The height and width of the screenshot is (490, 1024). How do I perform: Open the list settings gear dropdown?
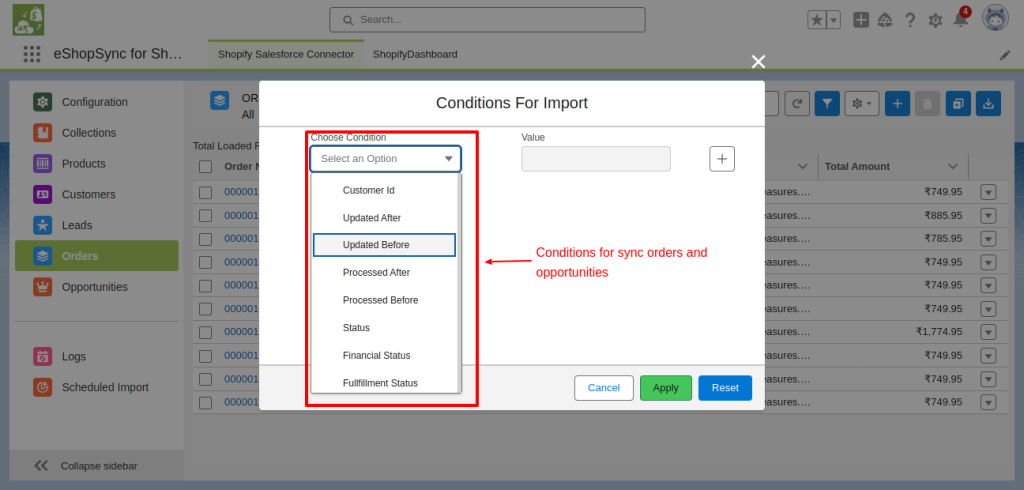point(862,103)
